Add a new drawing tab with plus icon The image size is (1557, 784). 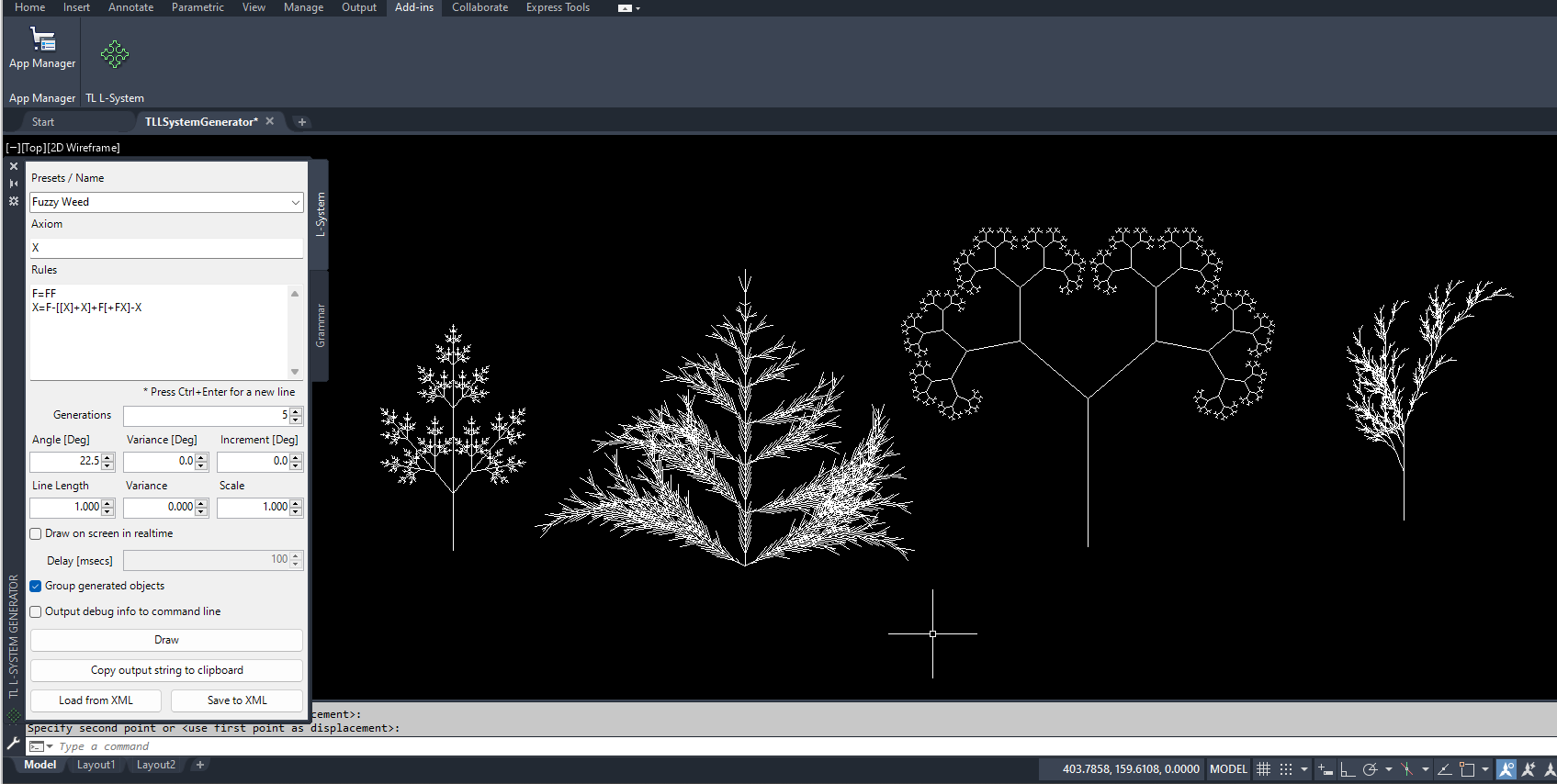(x=302, y=122)
